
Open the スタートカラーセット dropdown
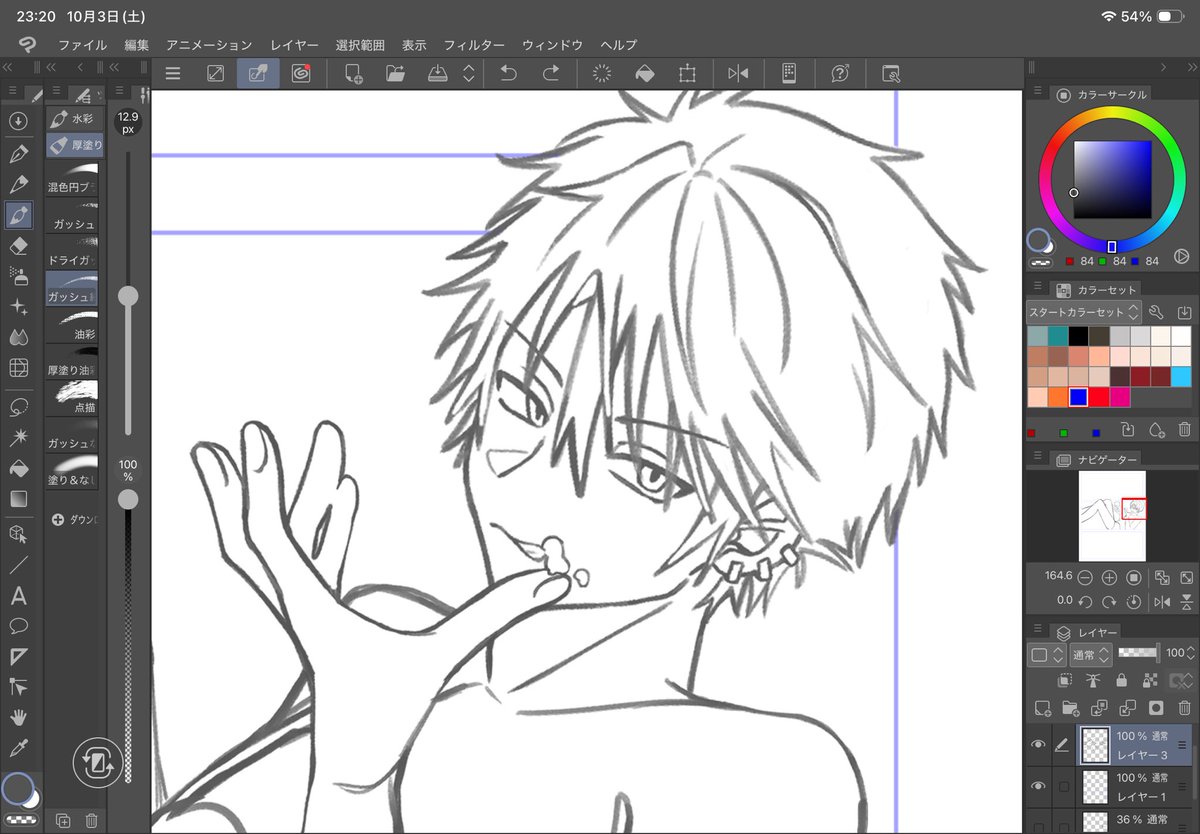(x=1084, y=312)
